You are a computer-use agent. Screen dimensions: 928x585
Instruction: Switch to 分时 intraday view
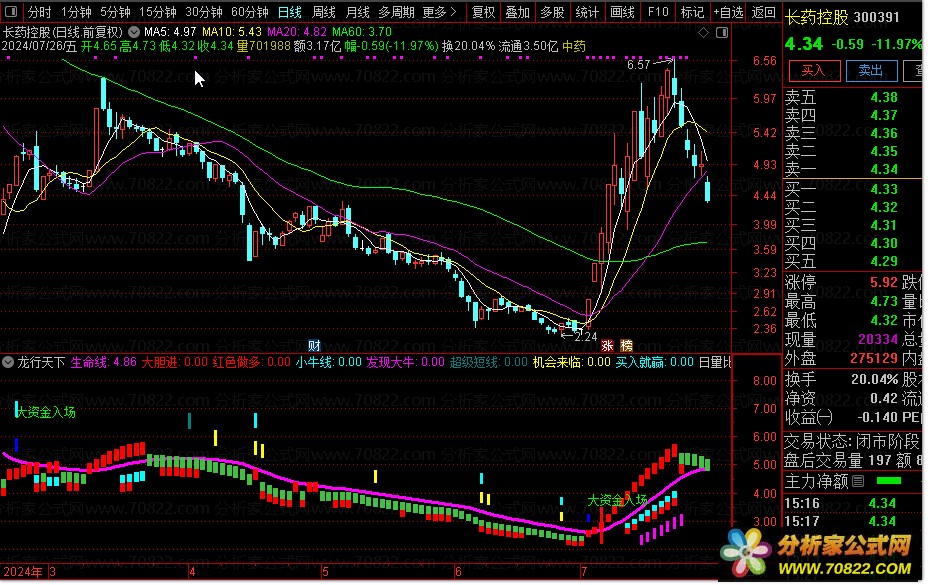39,12
